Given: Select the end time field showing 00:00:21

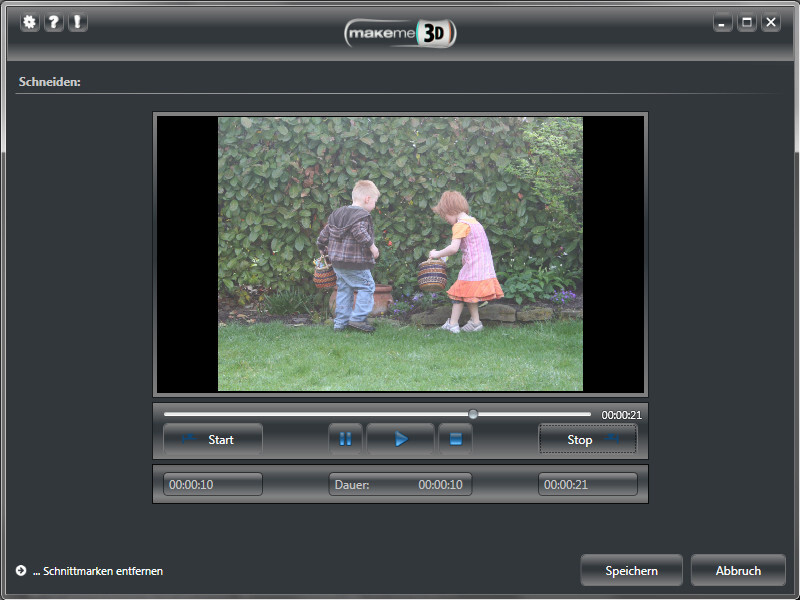Looking at the screenshot, I should (x=588, y=484).
